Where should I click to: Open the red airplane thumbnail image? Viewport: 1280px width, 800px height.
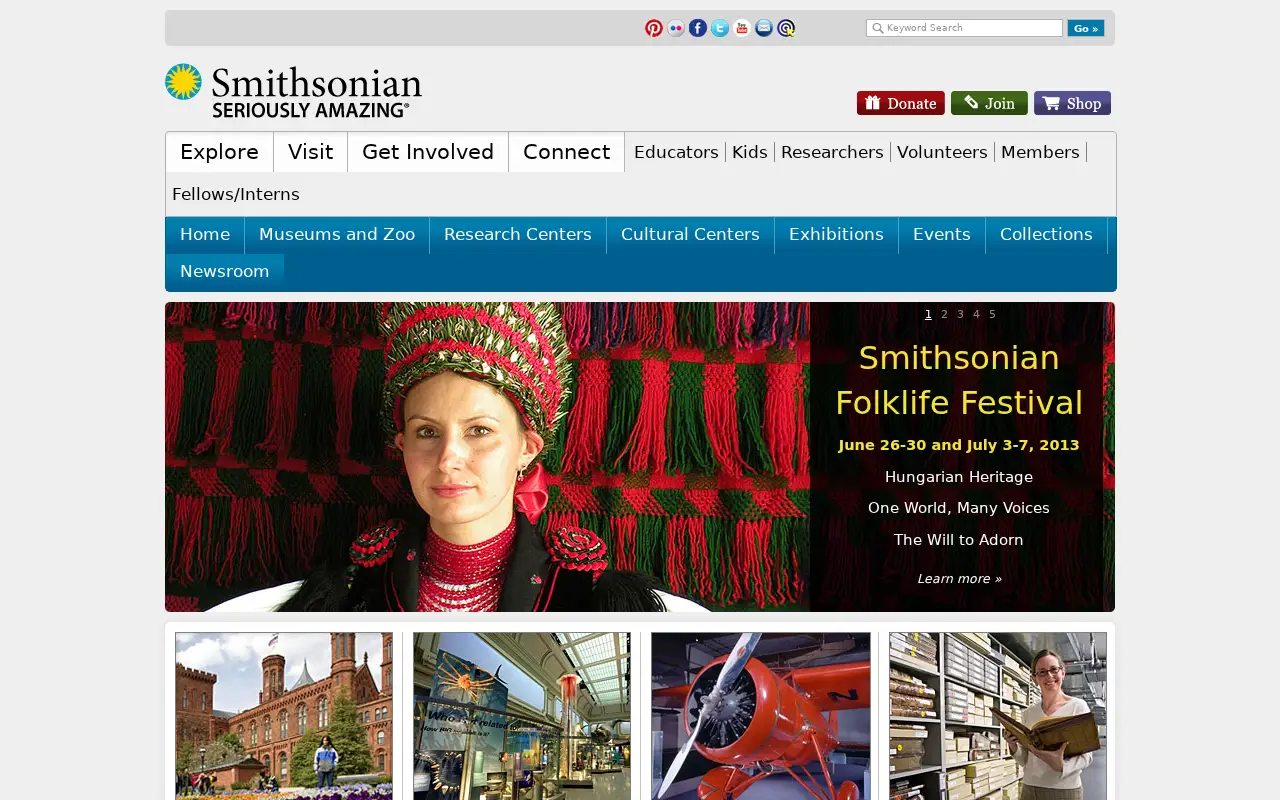[x=761, y=716]
